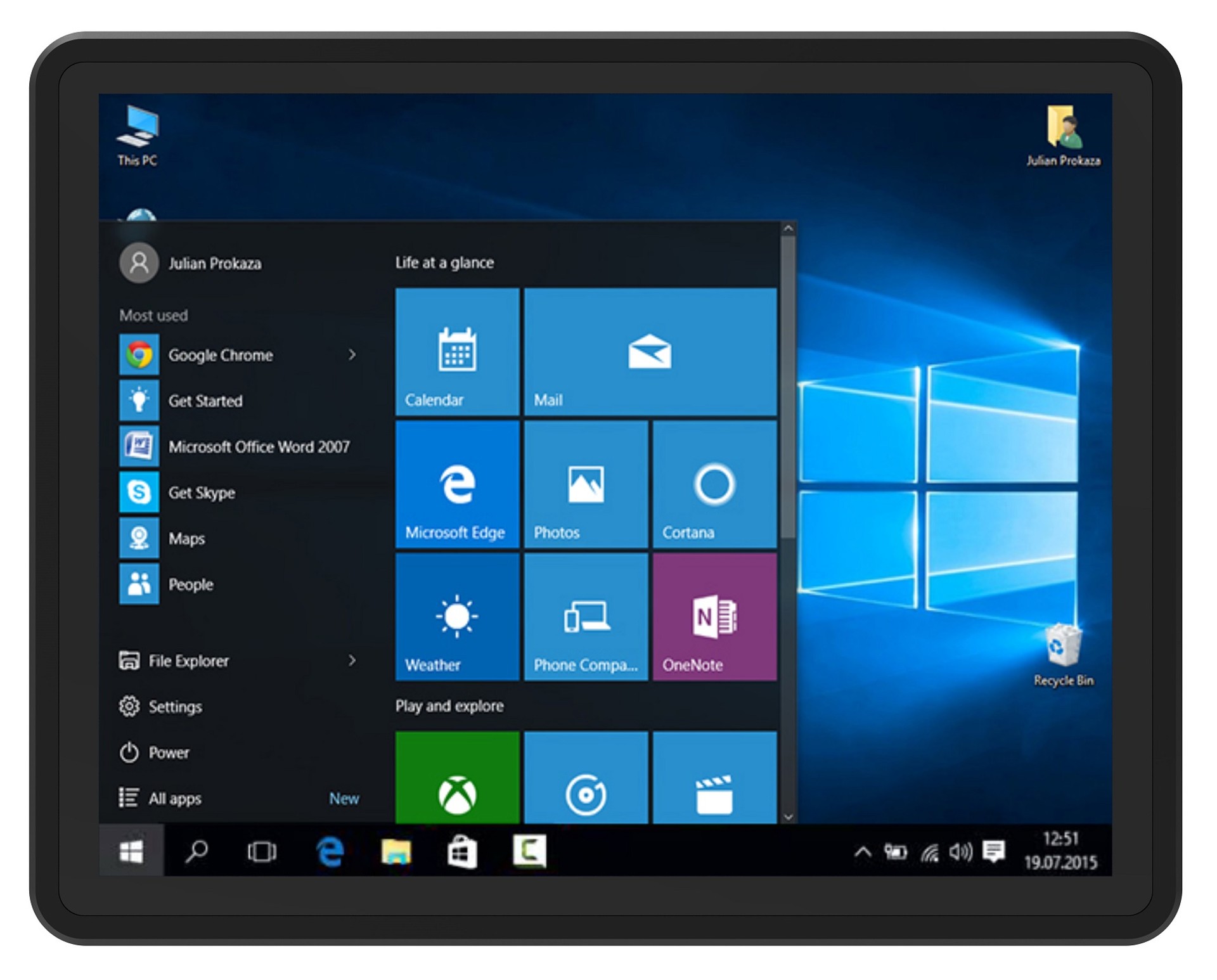
Task: Click the Task View taskbar button
Action: point(262,852)
